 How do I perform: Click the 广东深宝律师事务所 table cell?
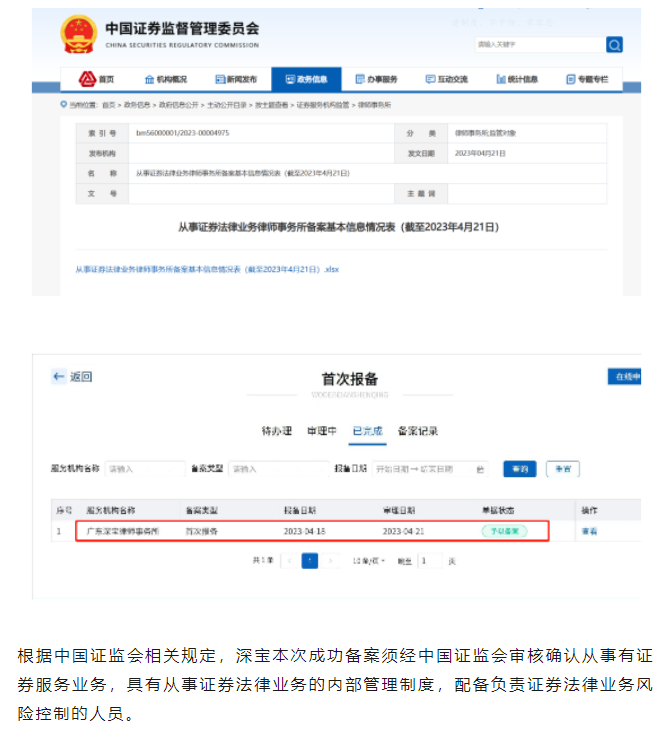(x=123, y=531)
